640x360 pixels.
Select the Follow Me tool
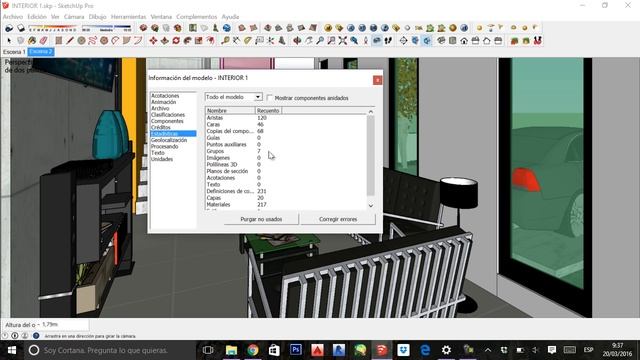[187, 40]
